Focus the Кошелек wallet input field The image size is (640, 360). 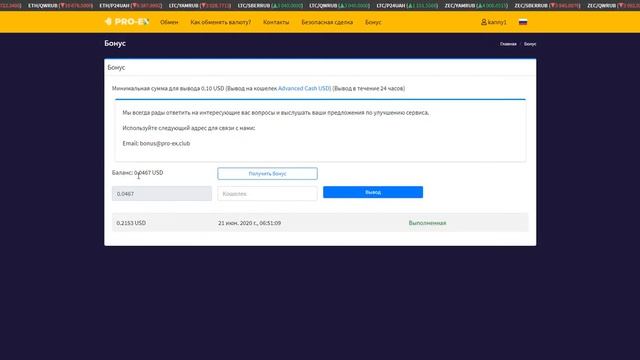point(267,194)
